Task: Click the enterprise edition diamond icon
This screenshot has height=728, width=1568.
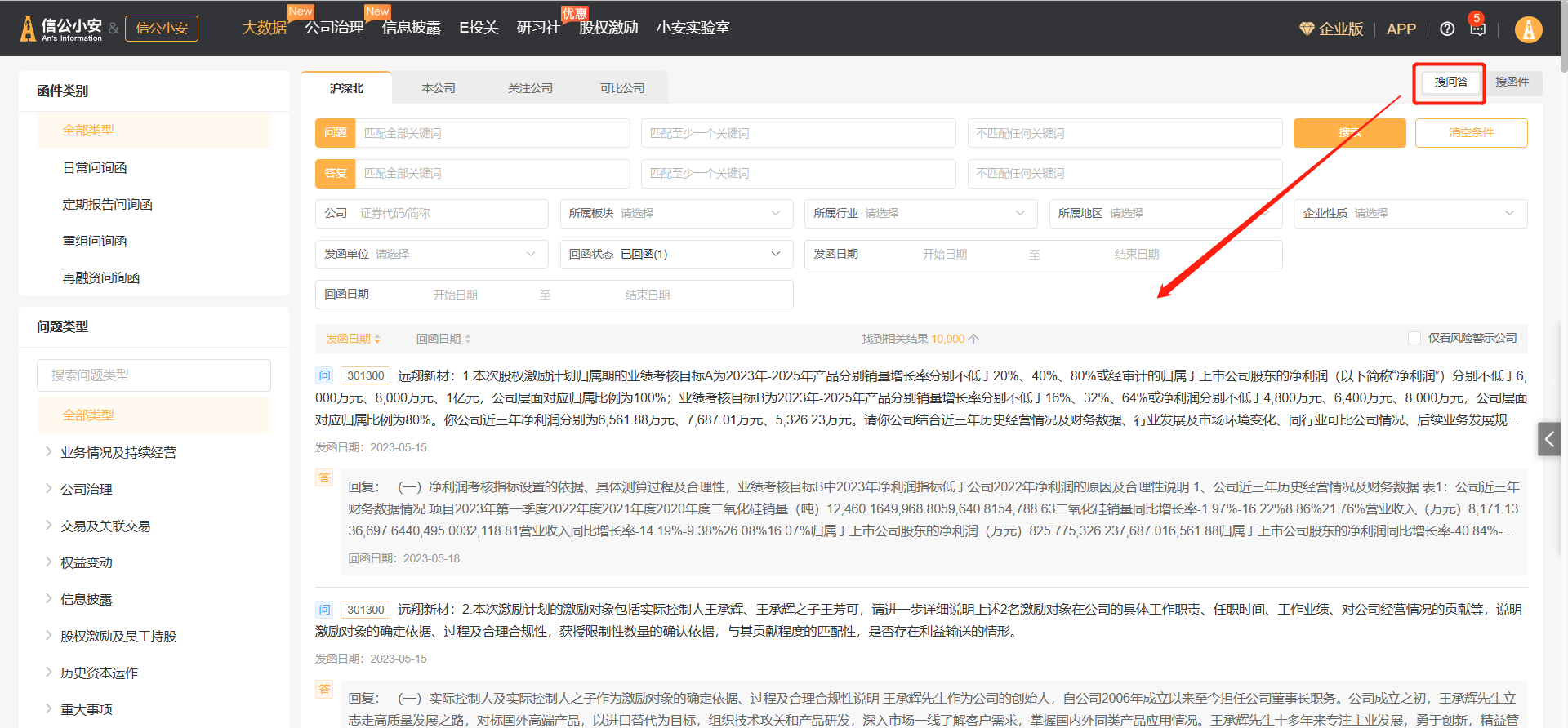Action: click(1307, 29)
